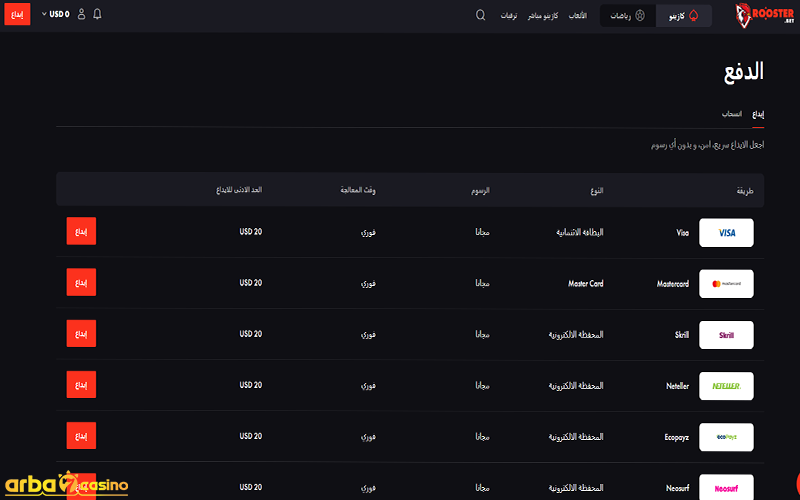Open the الألعاب menu item
The width and height of the screenshot is (800, 500).
(x=577, y=16)
